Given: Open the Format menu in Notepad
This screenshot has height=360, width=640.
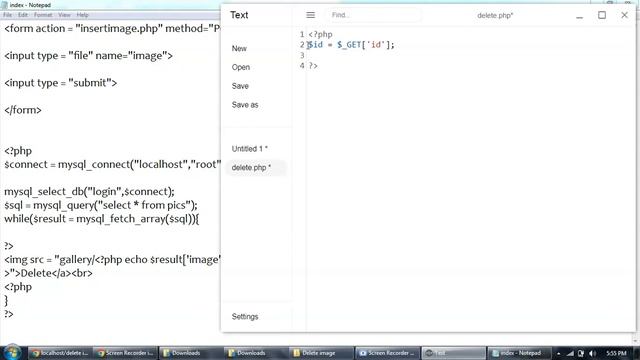Looking at the screenshot, I should pos(43,15).
